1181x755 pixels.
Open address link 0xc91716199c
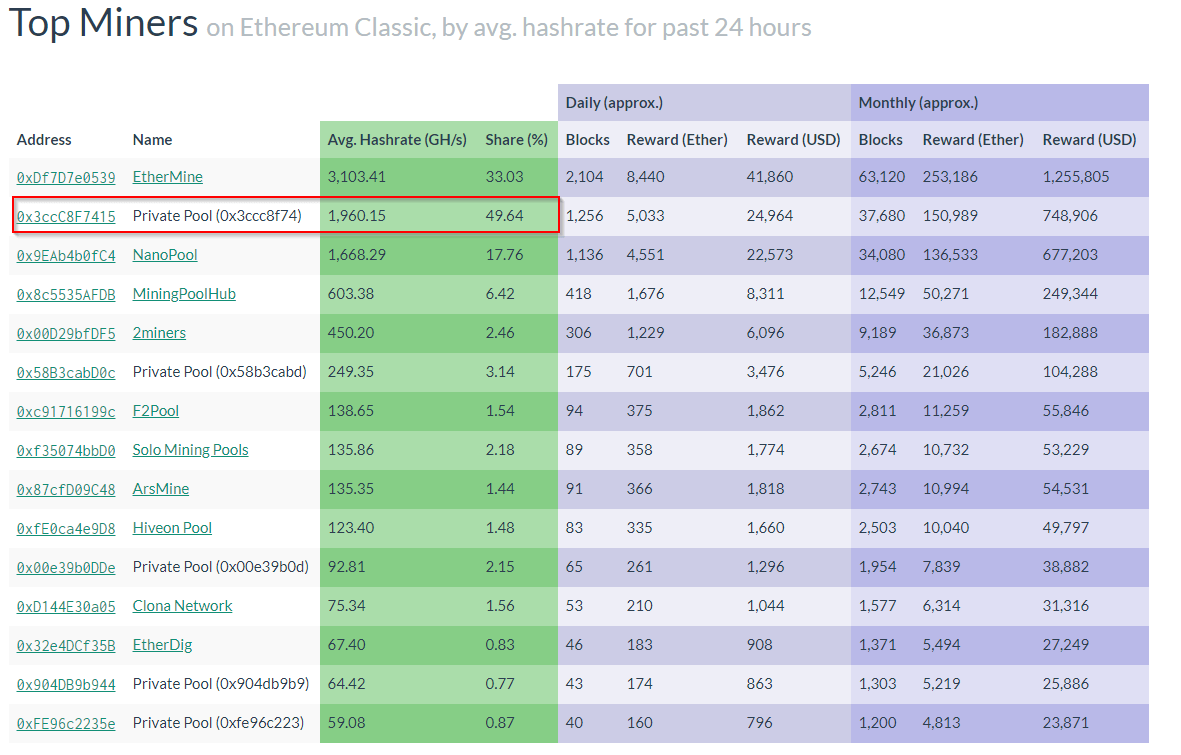[x=66, y=412]
